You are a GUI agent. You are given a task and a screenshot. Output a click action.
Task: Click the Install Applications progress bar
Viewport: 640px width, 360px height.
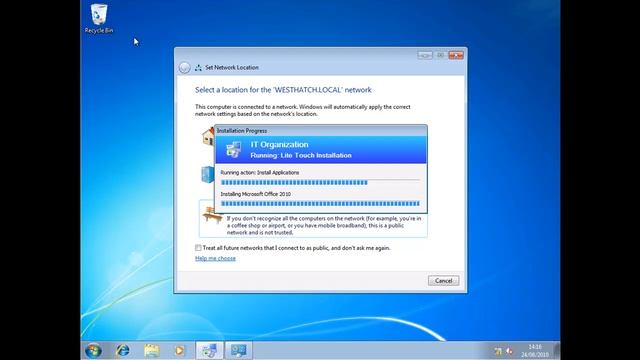pyautogui.click(x=320, y=183)
